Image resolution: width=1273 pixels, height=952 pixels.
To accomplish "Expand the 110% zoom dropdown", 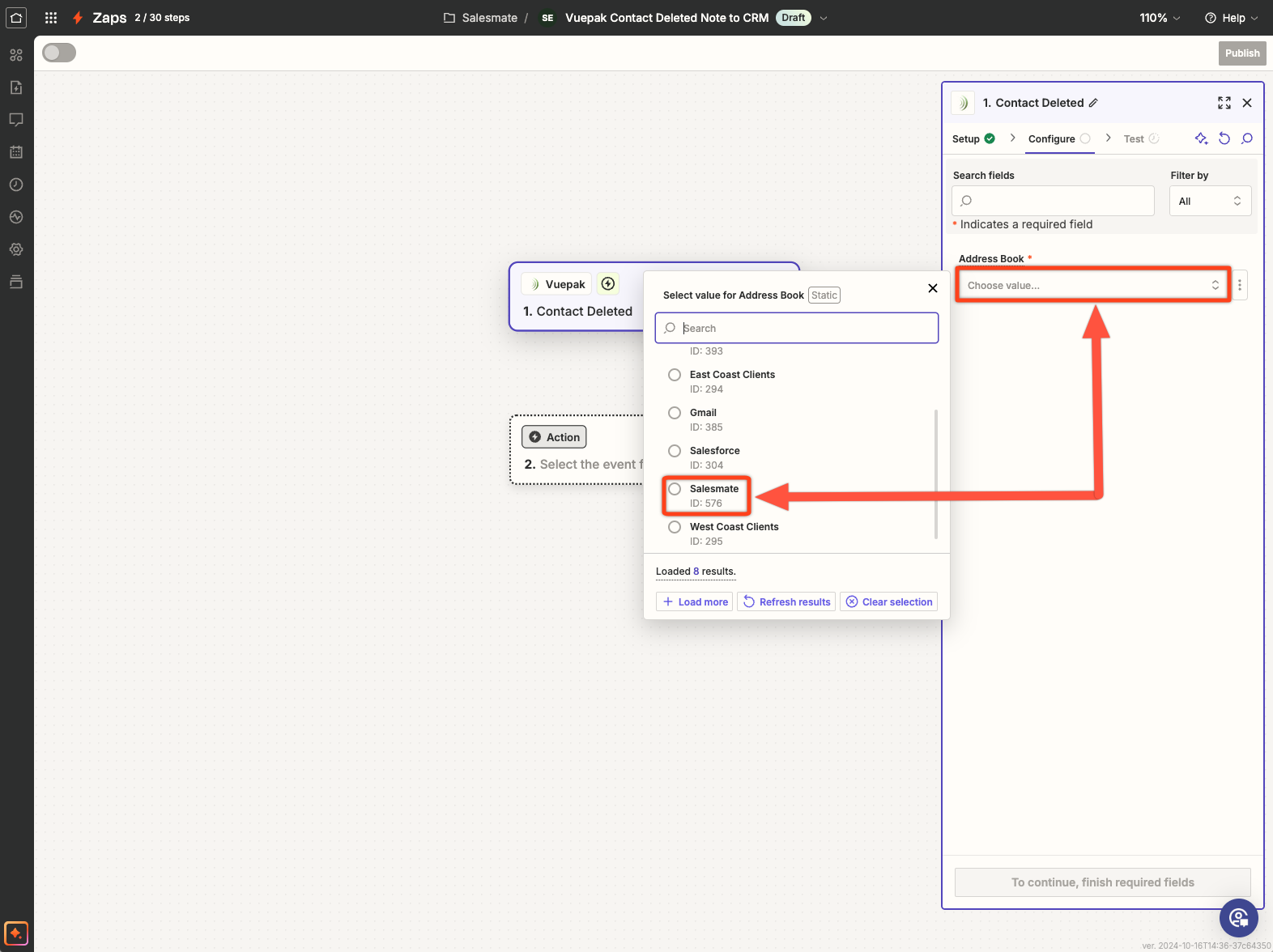I will click(1160, 18).
